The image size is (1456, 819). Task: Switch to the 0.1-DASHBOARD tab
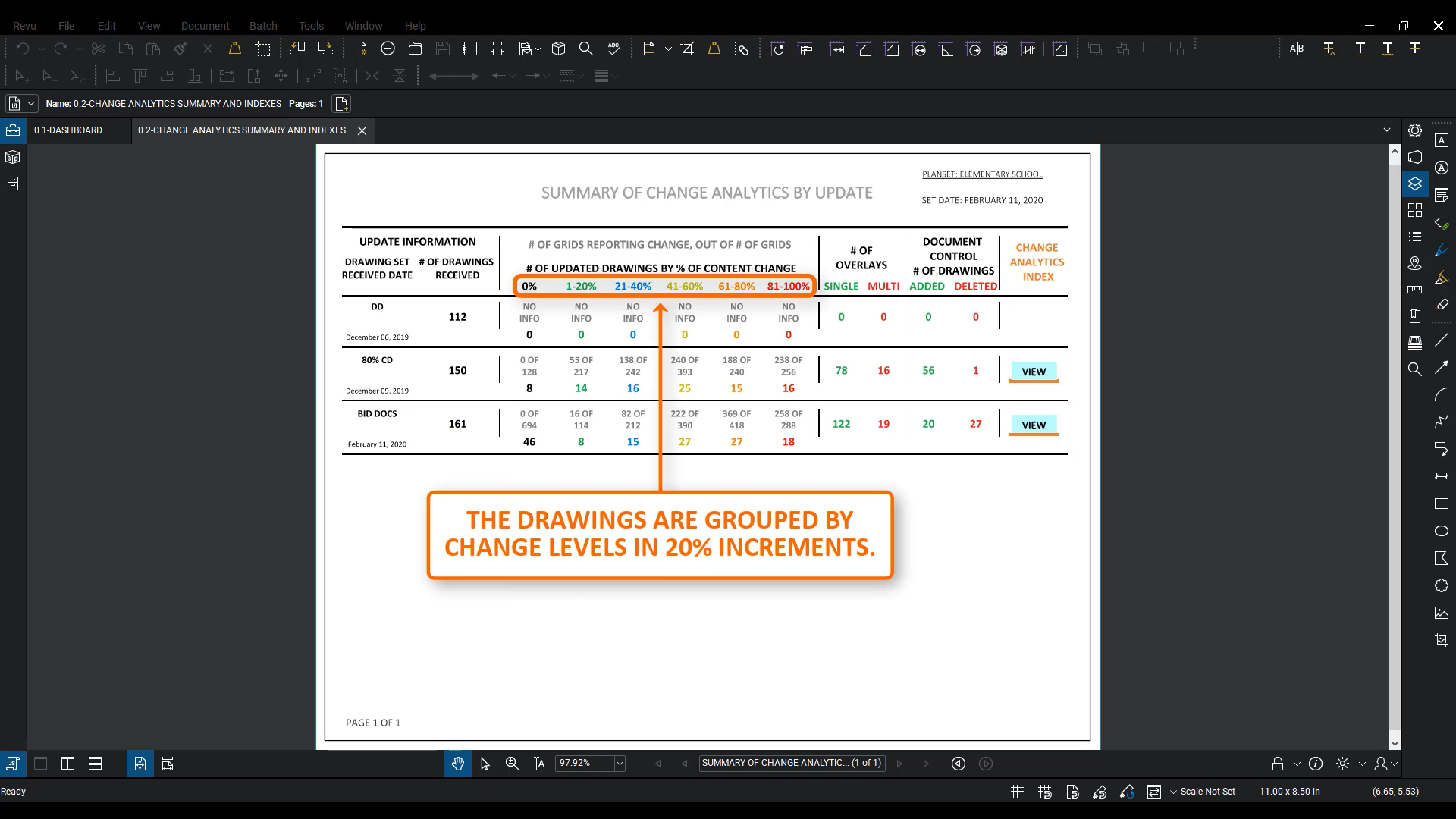click(x=68, y=130)
